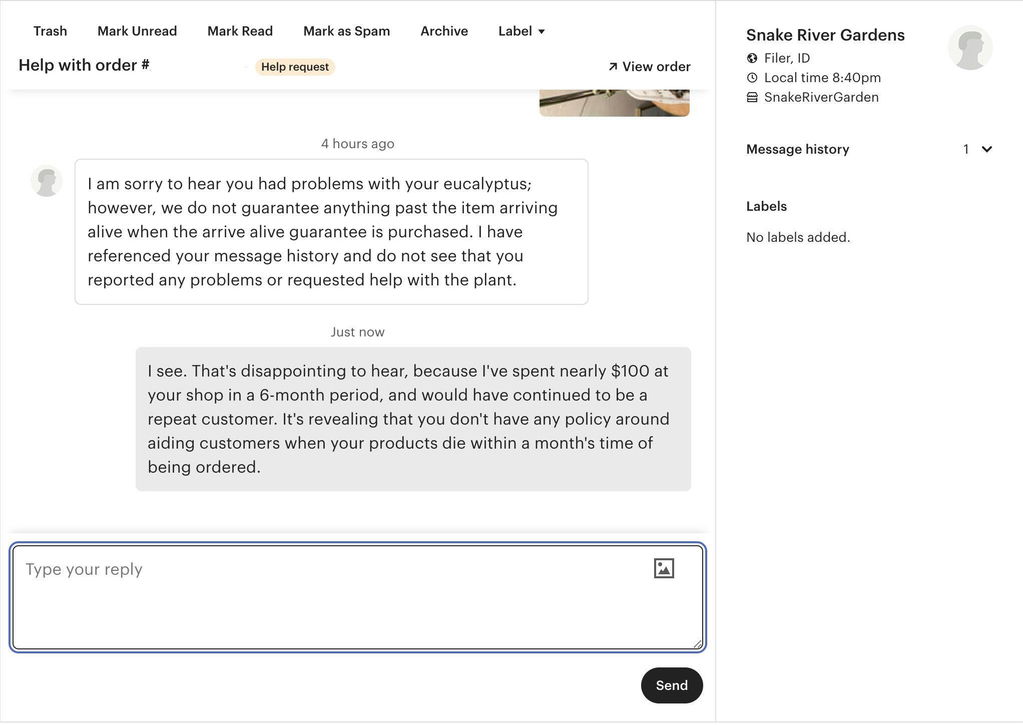The width and height of the screenshot is (1023, 725).
Task: Send the reply message
Action: (x=671, y=685)
